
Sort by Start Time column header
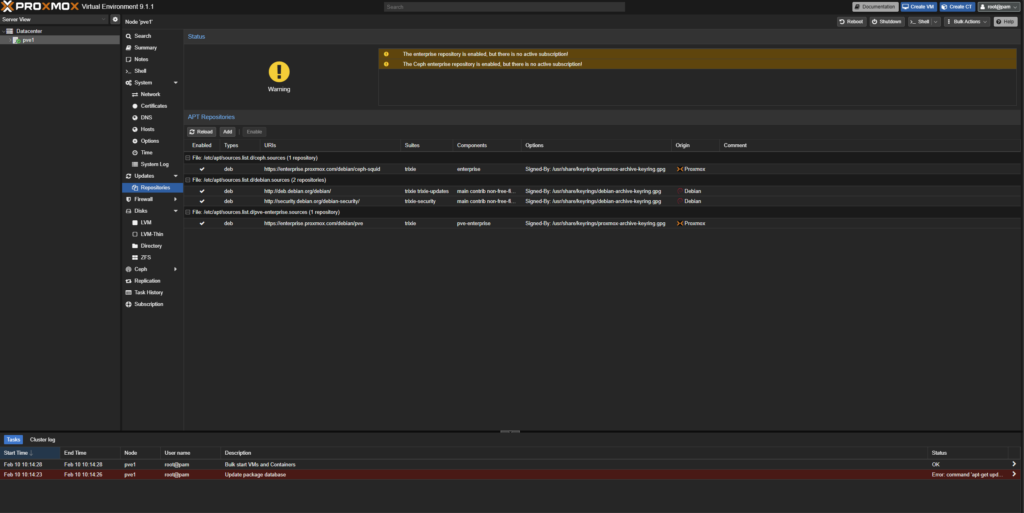point(30,453)
